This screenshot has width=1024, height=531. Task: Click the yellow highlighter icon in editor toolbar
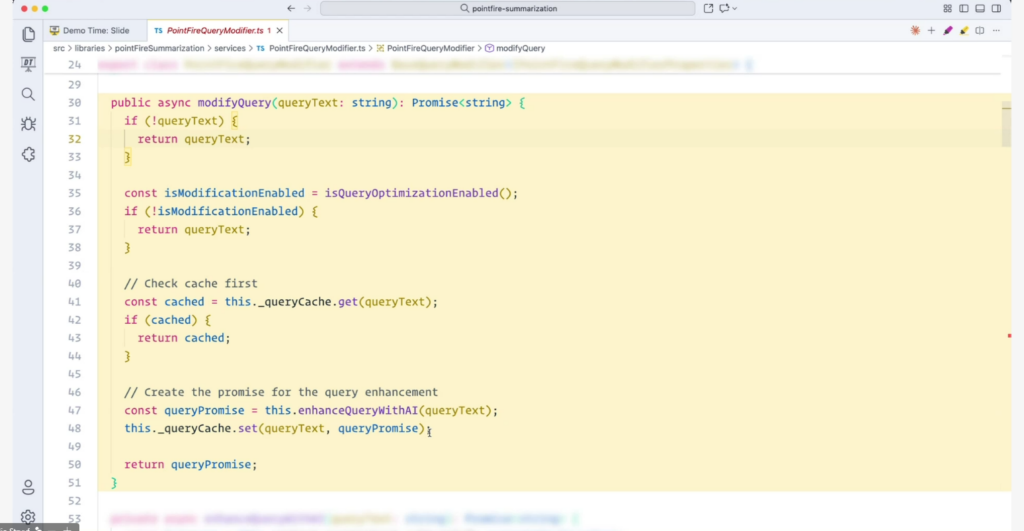point(964,31)
